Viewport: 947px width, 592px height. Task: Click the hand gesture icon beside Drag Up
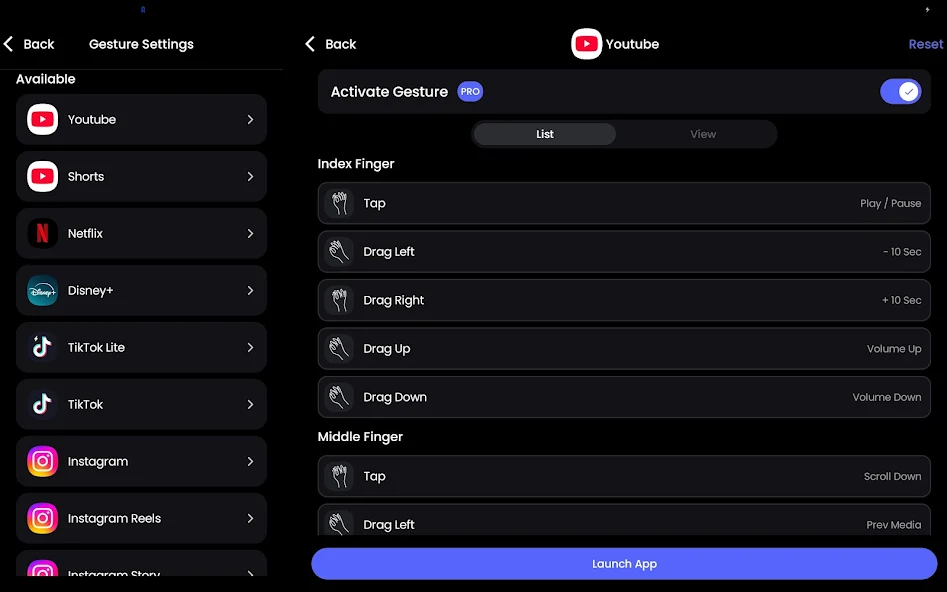coord(340,349)
